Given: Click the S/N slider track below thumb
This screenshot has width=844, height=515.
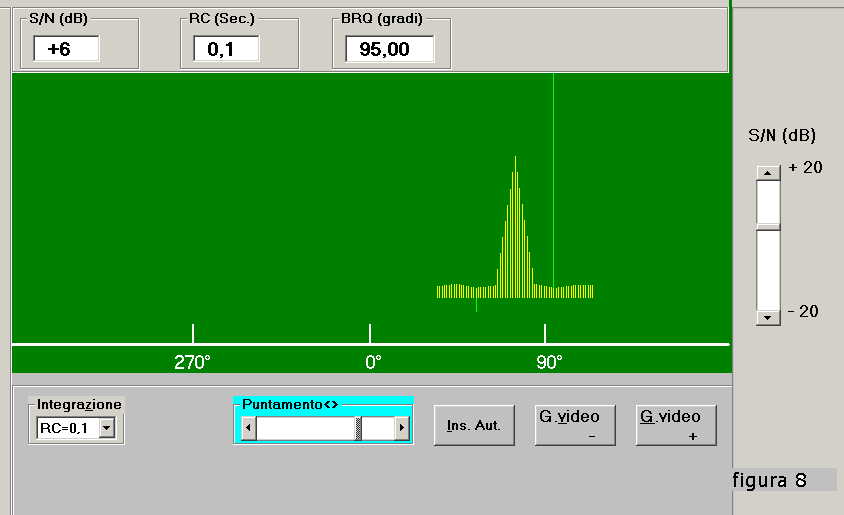Looking at the screenshot, I should coord(768,271).
